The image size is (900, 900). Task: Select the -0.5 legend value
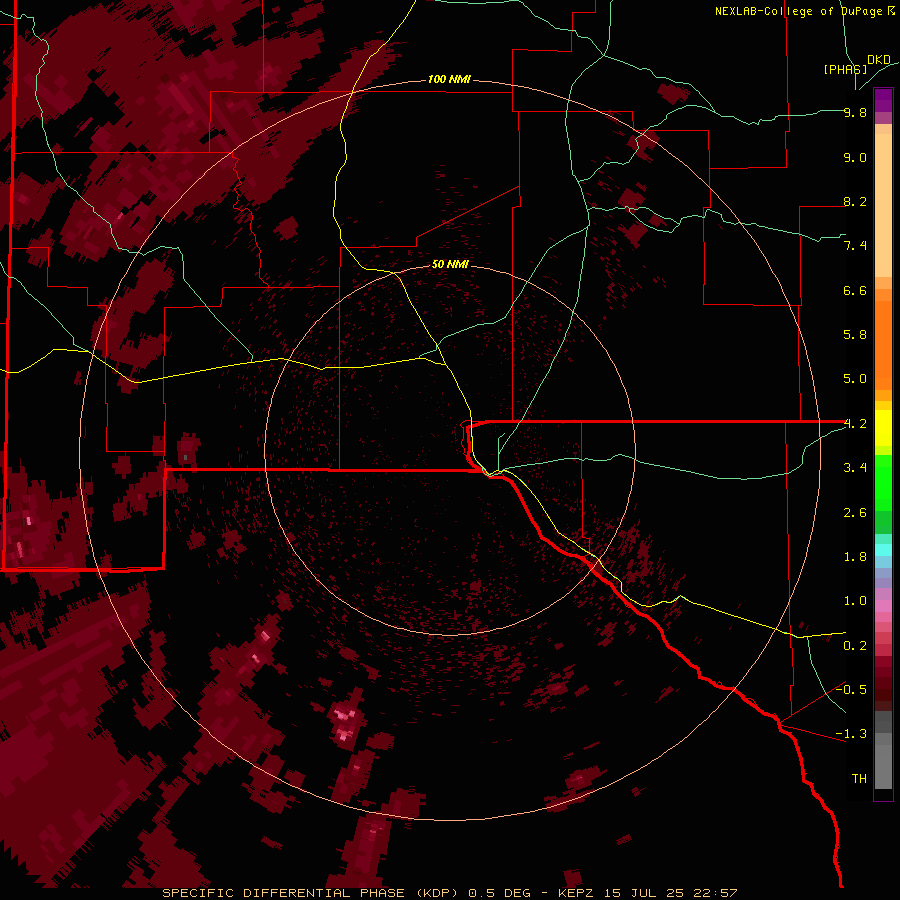pos(851,690)
